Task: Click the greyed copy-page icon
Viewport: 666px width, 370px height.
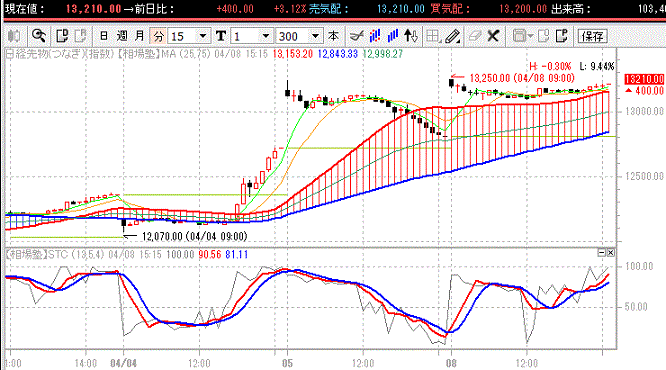Action: pos(544,36)
